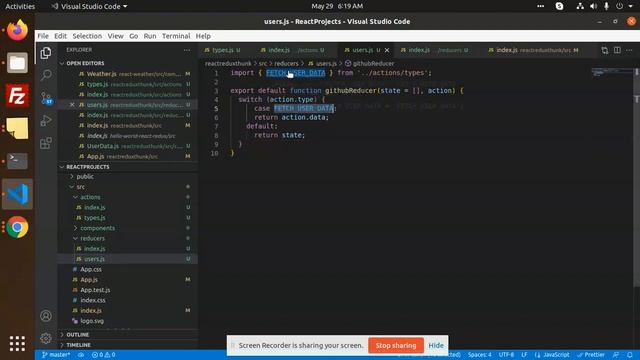Open the Edit menu
This screenshot has height=360, width=640.
click(x=60, y=36)
